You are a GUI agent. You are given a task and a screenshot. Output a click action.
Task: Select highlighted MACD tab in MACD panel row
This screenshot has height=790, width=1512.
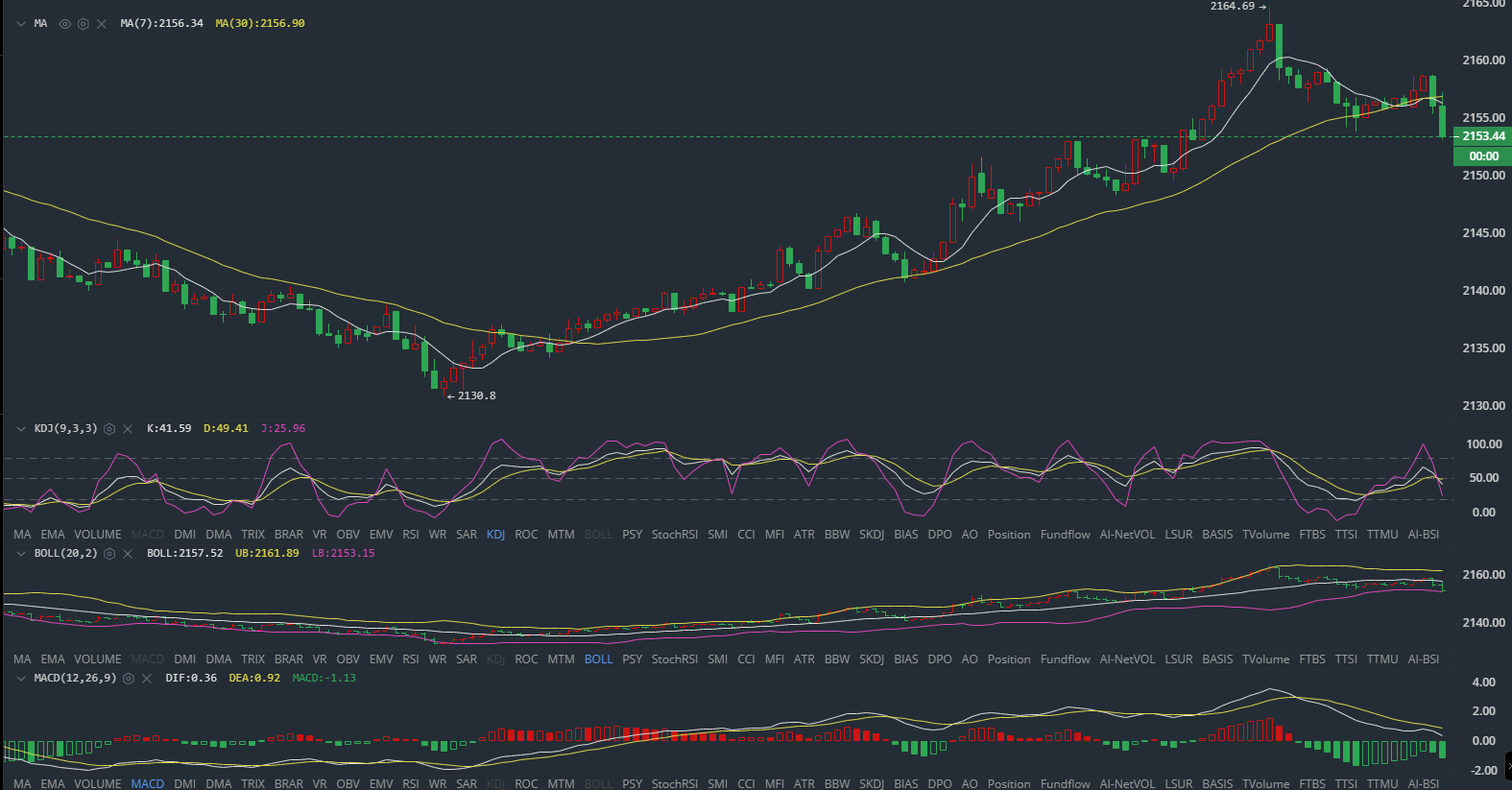point(148,783)
